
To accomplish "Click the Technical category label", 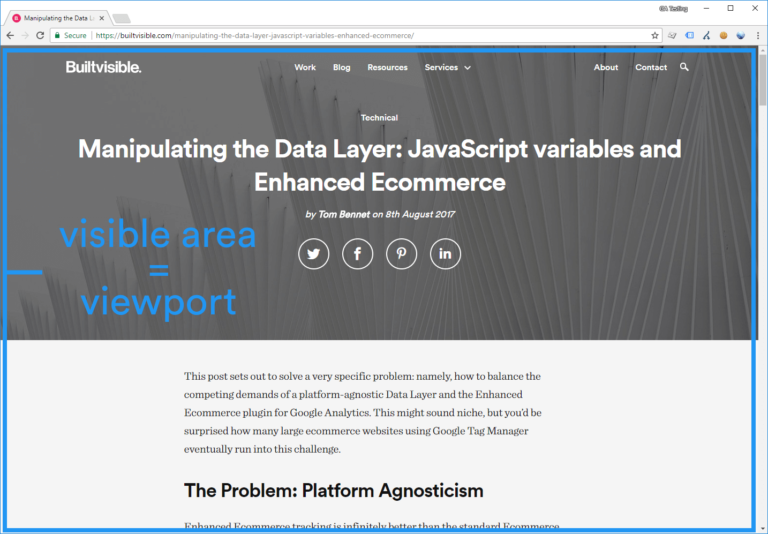I will [x=379, y=118].
